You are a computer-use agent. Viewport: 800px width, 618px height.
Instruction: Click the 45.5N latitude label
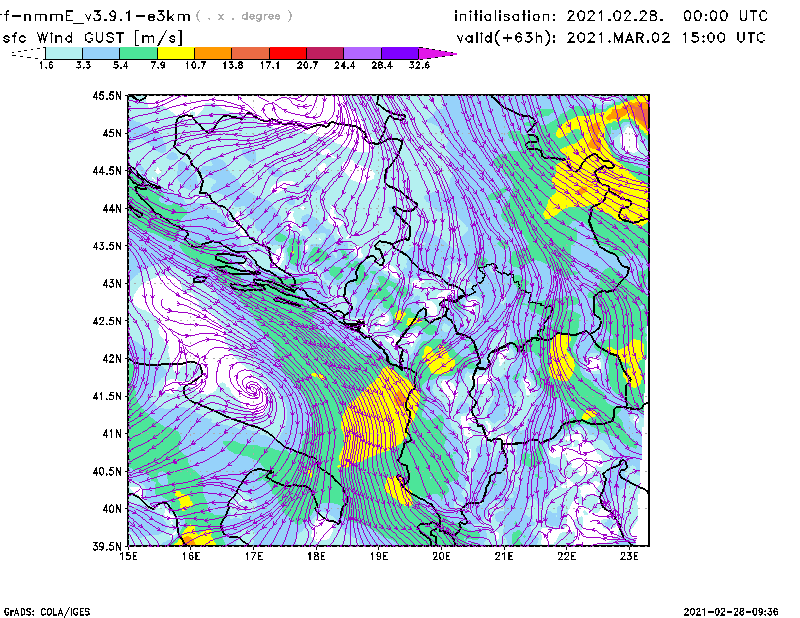107,95
